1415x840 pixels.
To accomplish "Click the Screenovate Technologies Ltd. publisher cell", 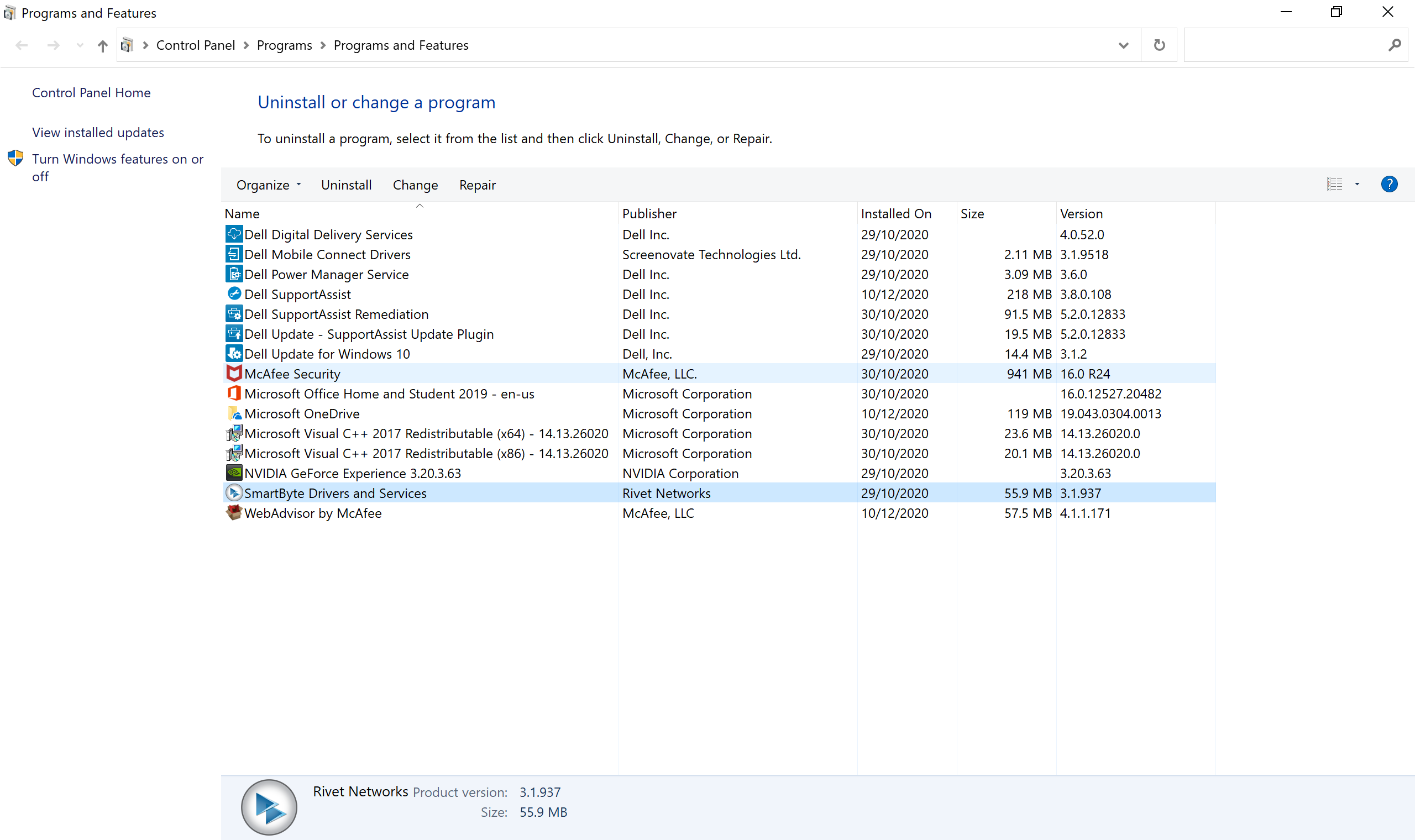I will click(x=711, y=254).
